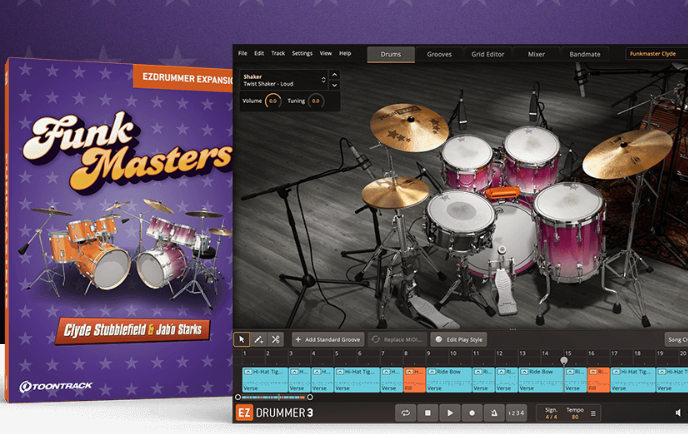Select the orange Fill block at bar 8
Screen dimensions: 688x434
(x=415, y=380)
